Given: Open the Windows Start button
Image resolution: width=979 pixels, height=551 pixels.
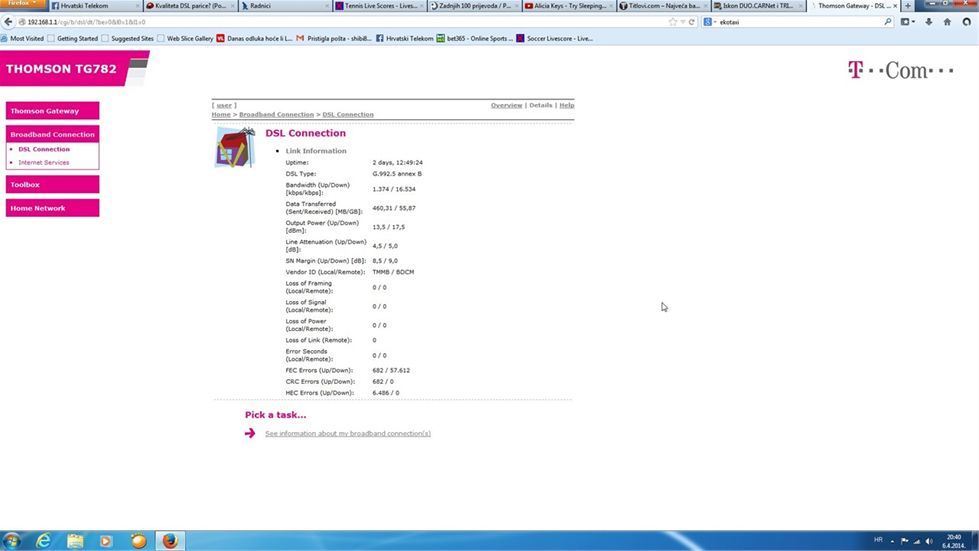Looking at the screenshot, I should [x=12, y=540].
